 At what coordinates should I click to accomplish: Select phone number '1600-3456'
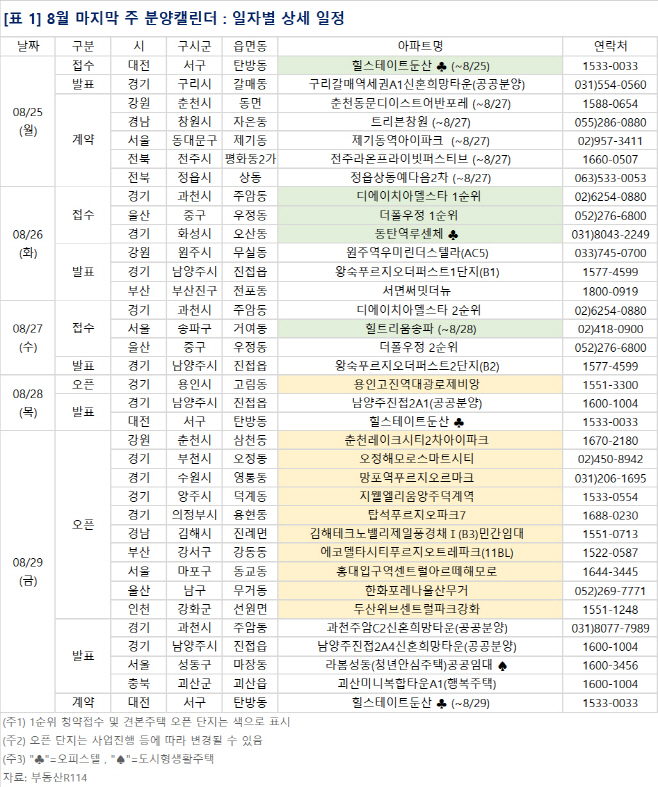click(x=610, y=666)
